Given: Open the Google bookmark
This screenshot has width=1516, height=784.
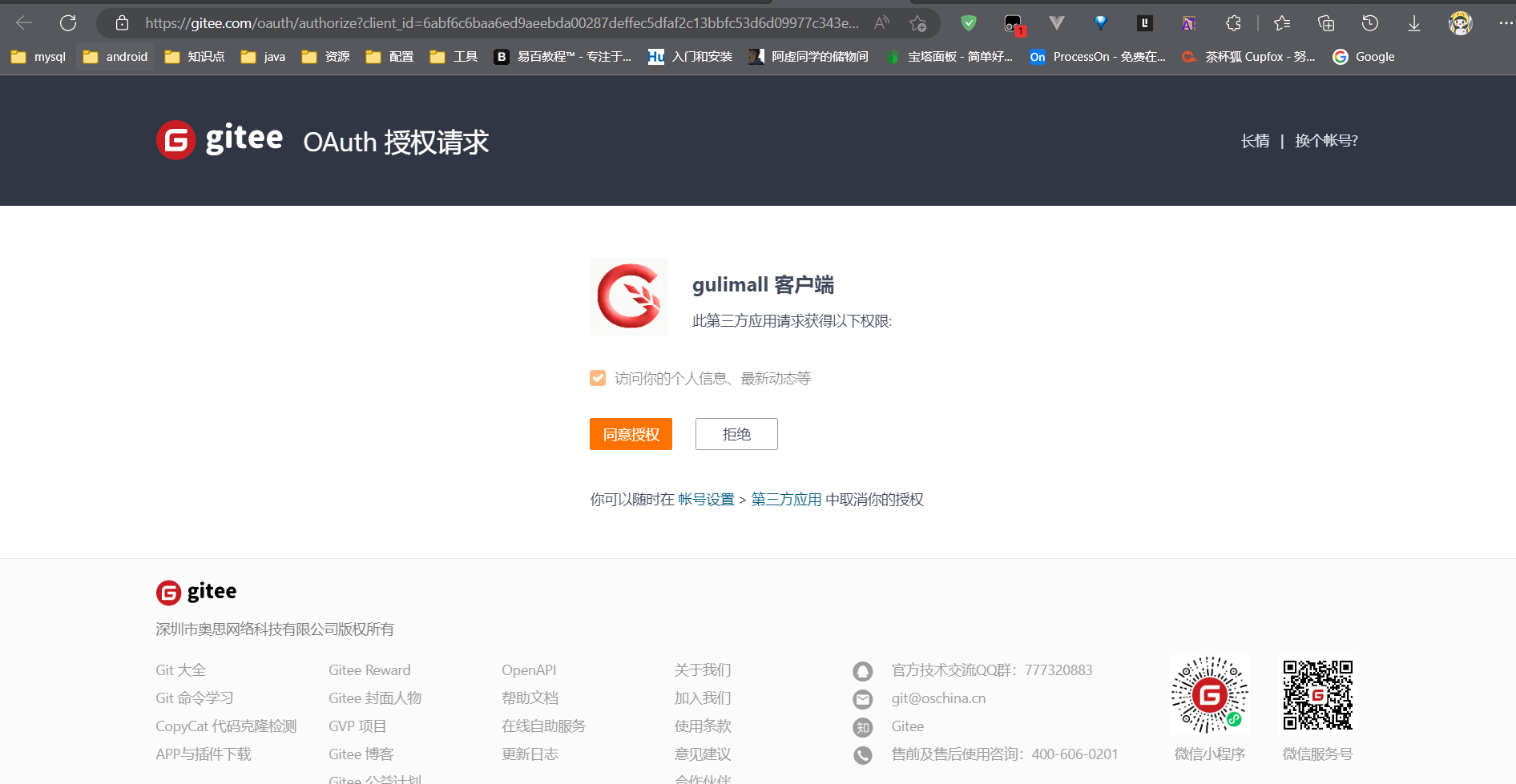Looking at the screenshot, I should pyautogui.click(x=1364, y=57).
